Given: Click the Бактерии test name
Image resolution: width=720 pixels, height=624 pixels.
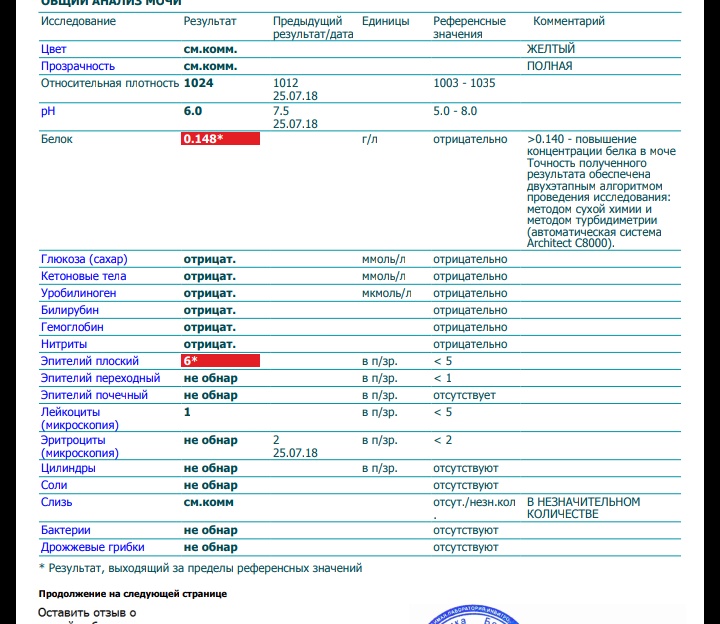Looking at the screenshot, I should point(65,530).
